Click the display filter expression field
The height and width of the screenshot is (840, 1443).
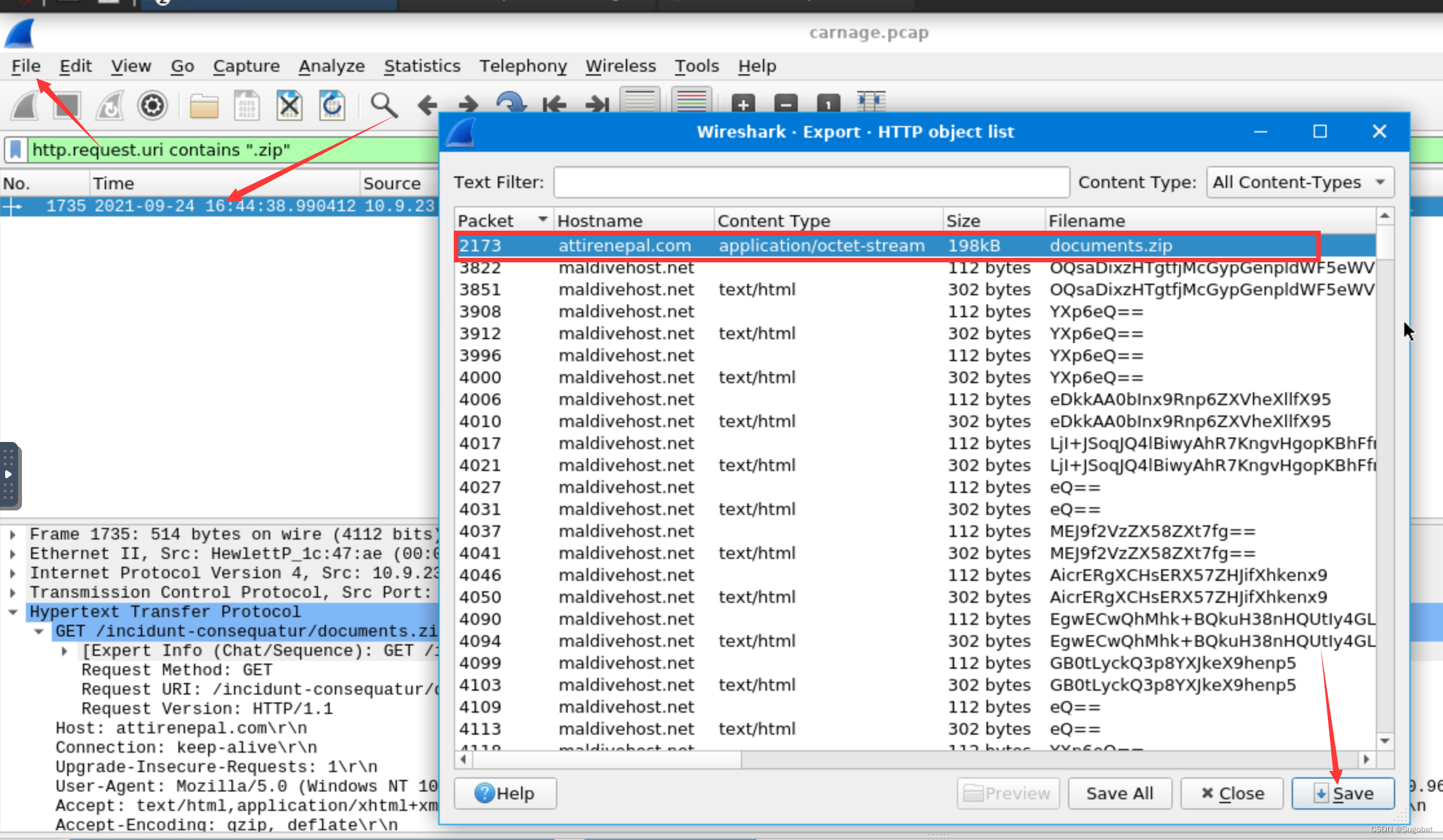[x=233, y=150]
